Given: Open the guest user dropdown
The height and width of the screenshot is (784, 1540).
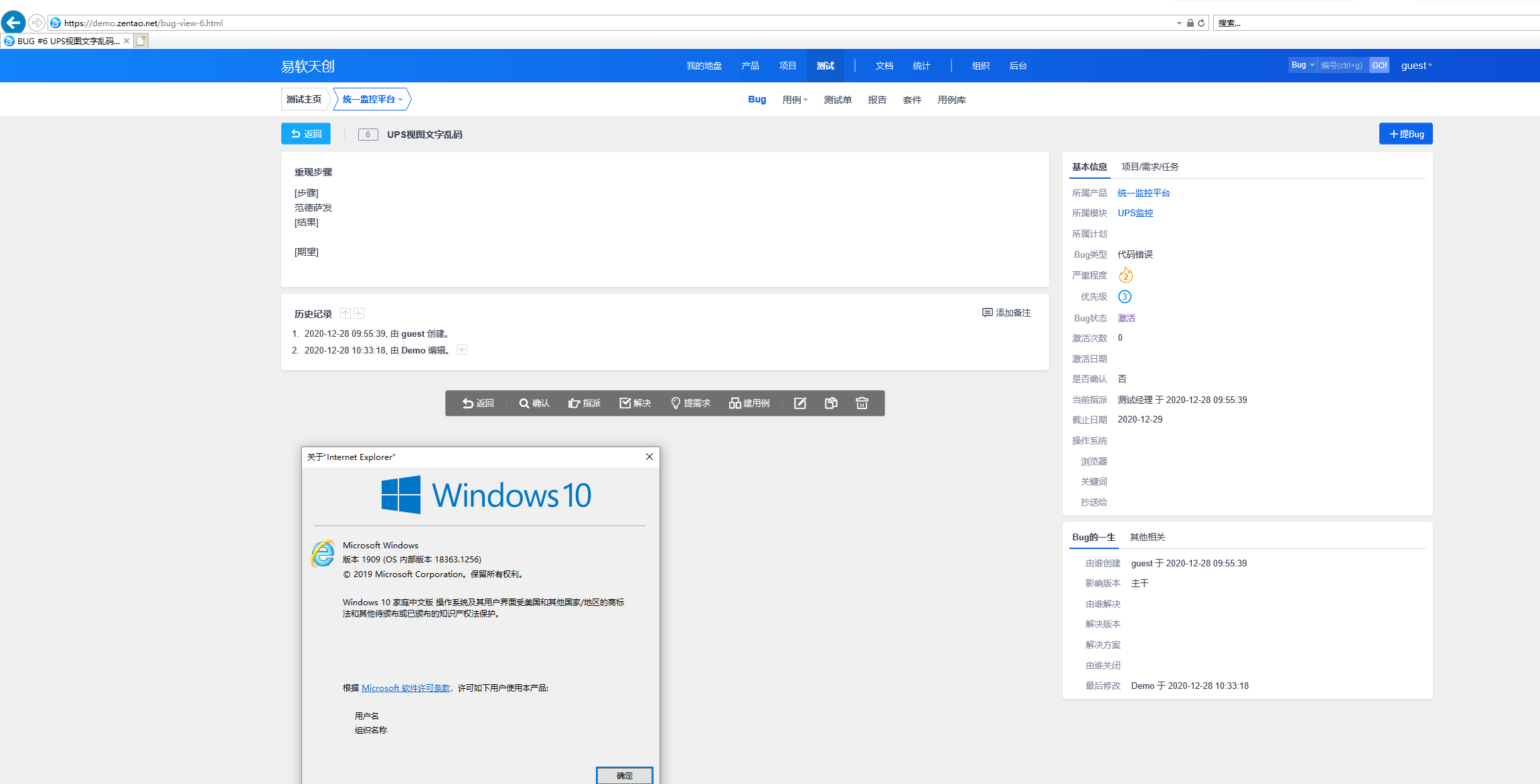Looking at the screenshot, I should (x=1416, y=66).
